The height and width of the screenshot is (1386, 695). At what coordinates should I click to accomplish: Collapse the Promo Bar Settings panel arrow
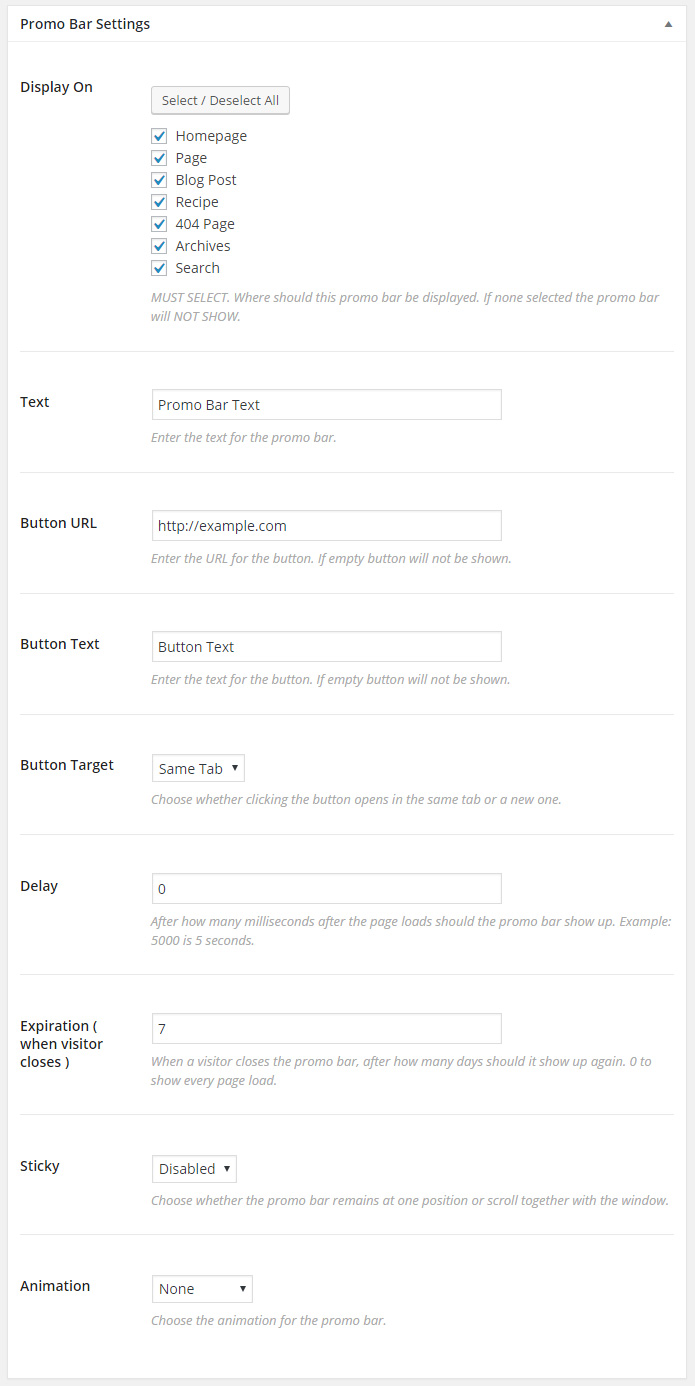[668, 24]
